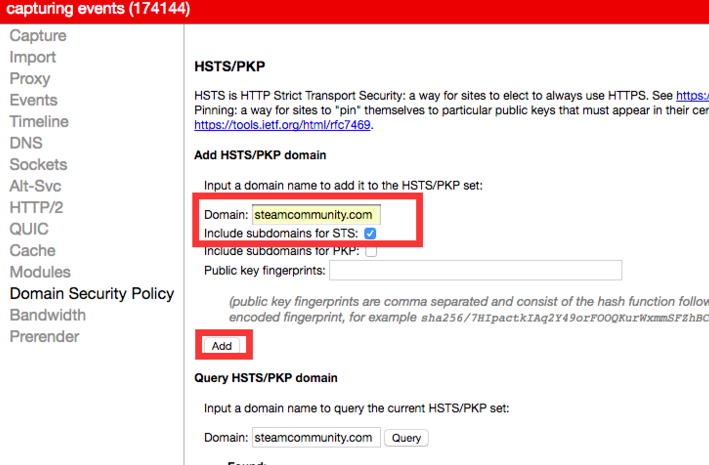
Task: Click the Add domain input field
Action: point(316,214)
